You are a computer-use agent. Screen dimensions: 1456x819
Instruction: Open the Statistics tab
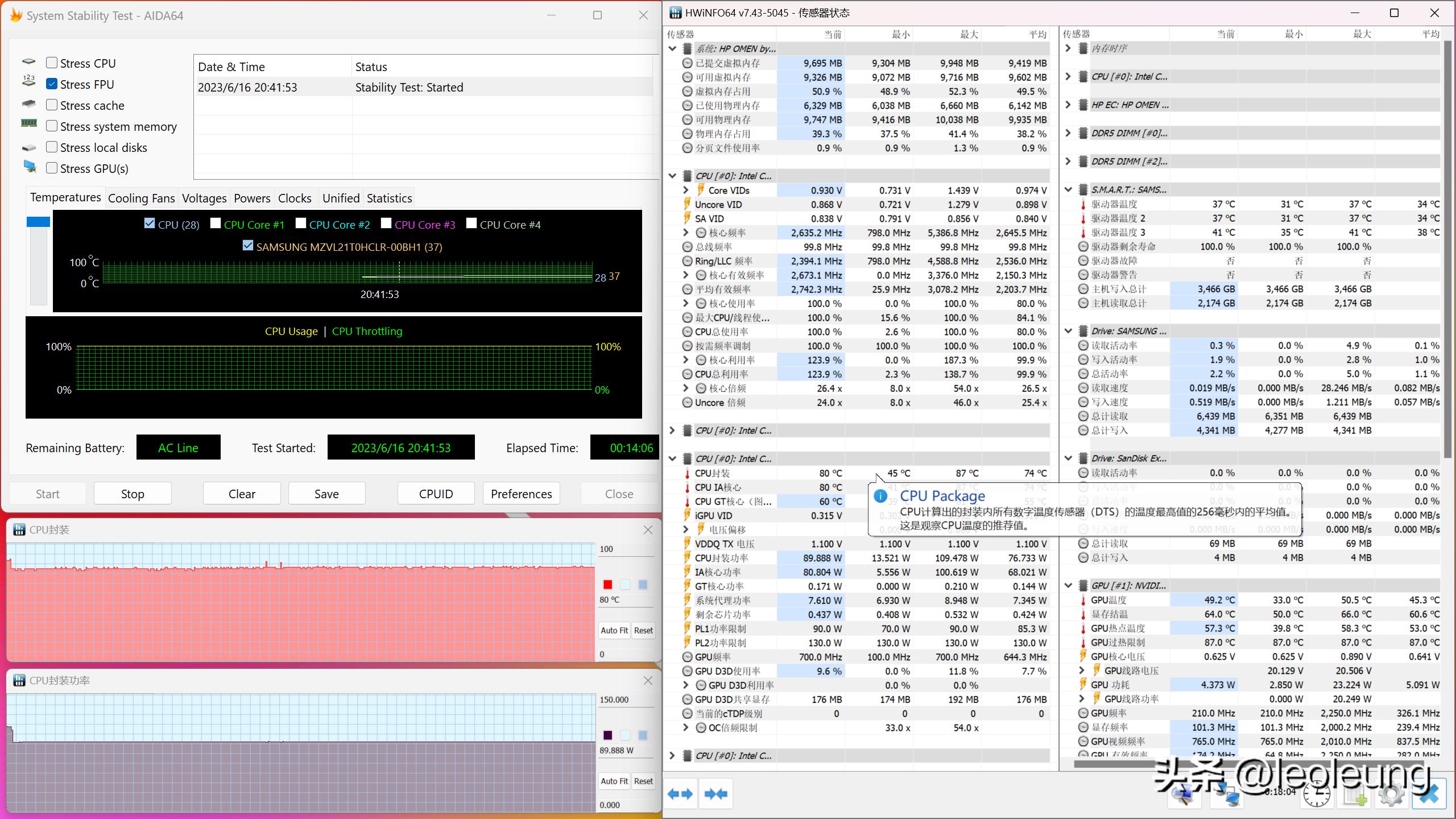pos(389,198)
